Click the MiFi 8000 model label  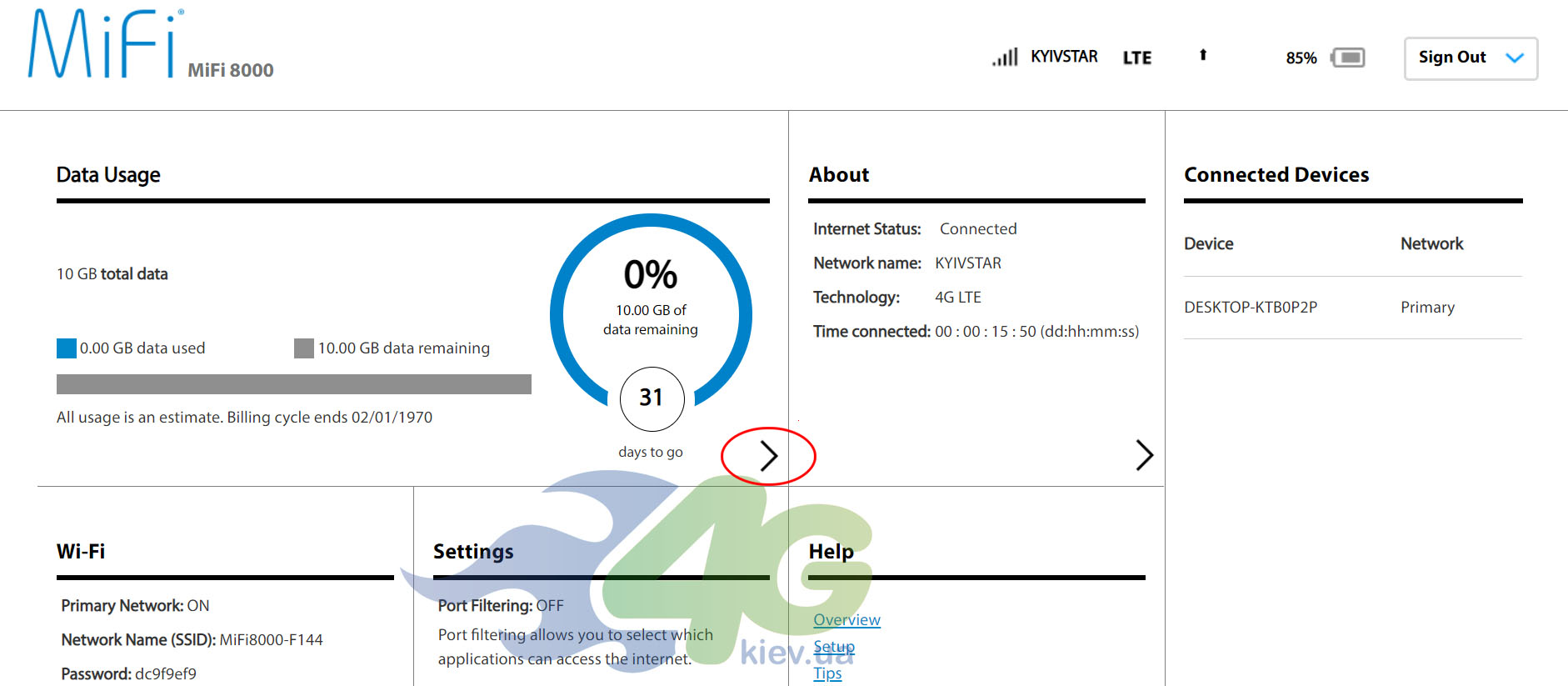coord(231,70)
